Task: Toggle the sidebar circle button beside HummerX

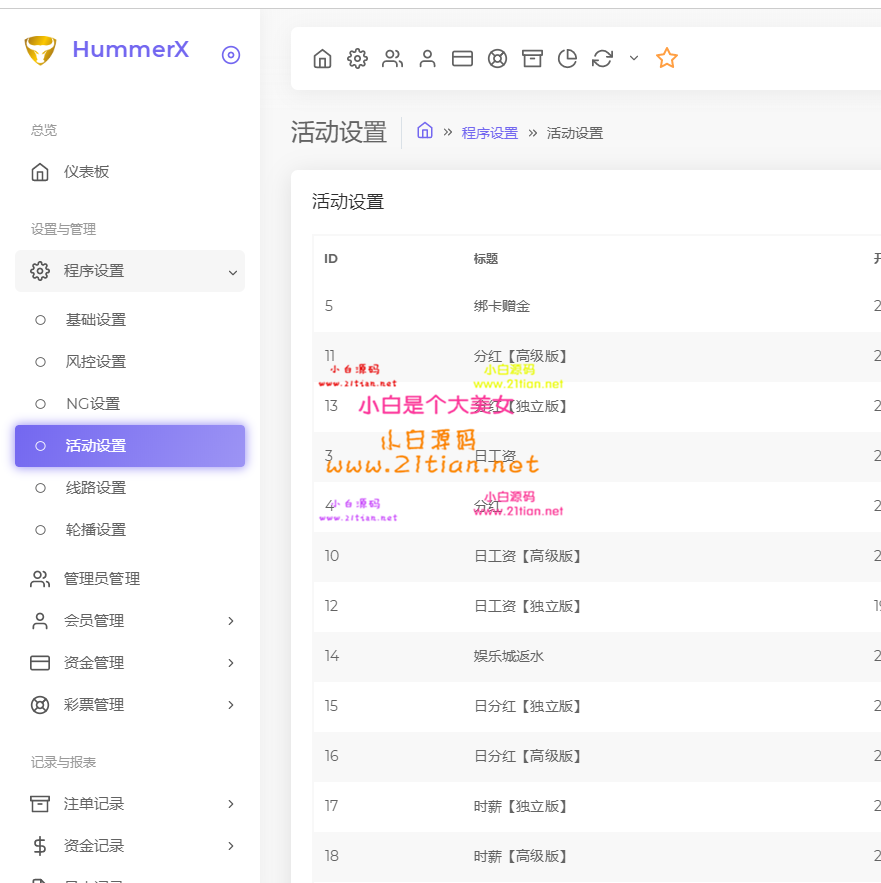Action: [231, 55]
